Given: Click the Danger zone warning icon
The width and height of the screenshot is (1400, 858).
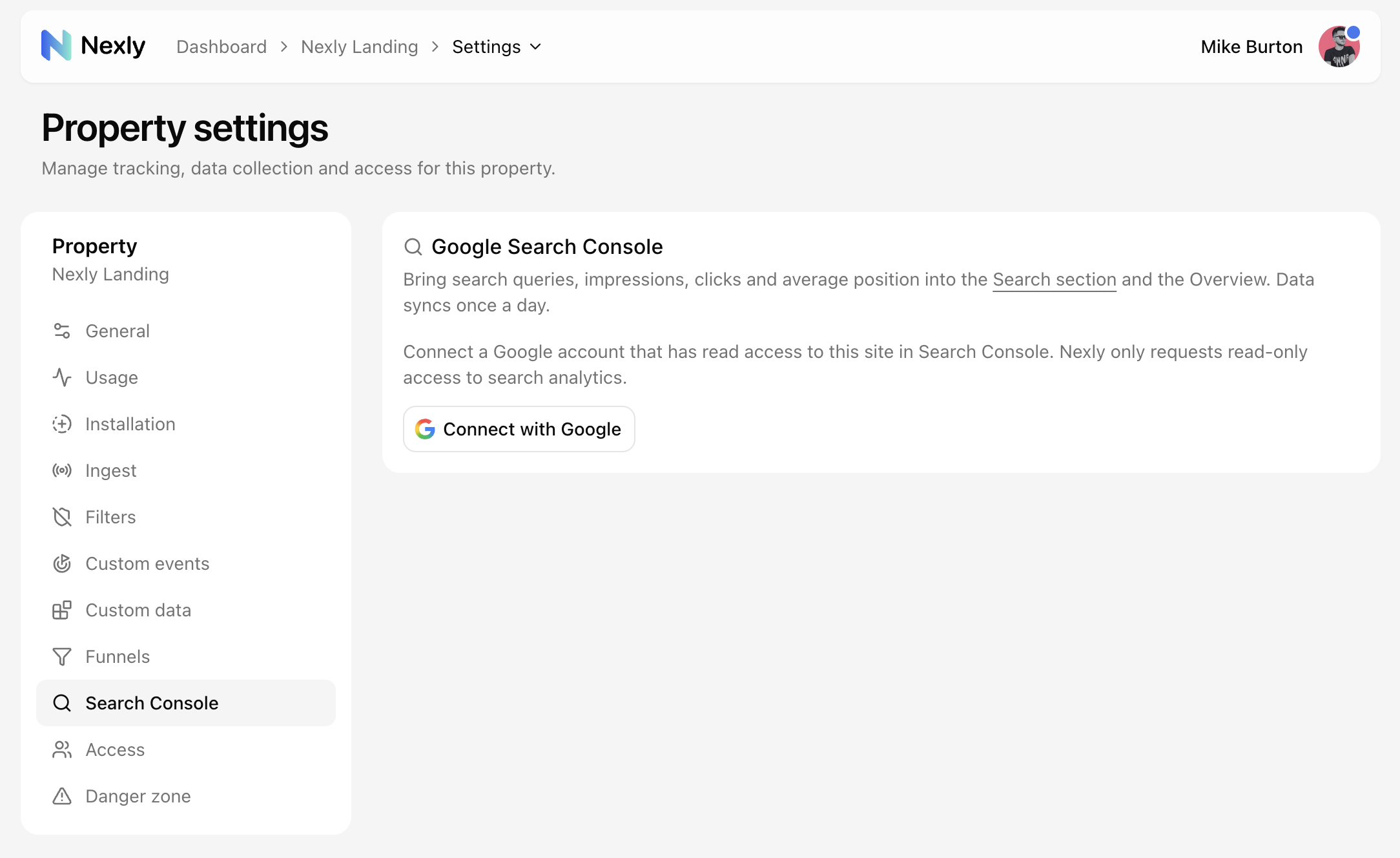Looking at the screenshot, I should (x=62, y=796).
